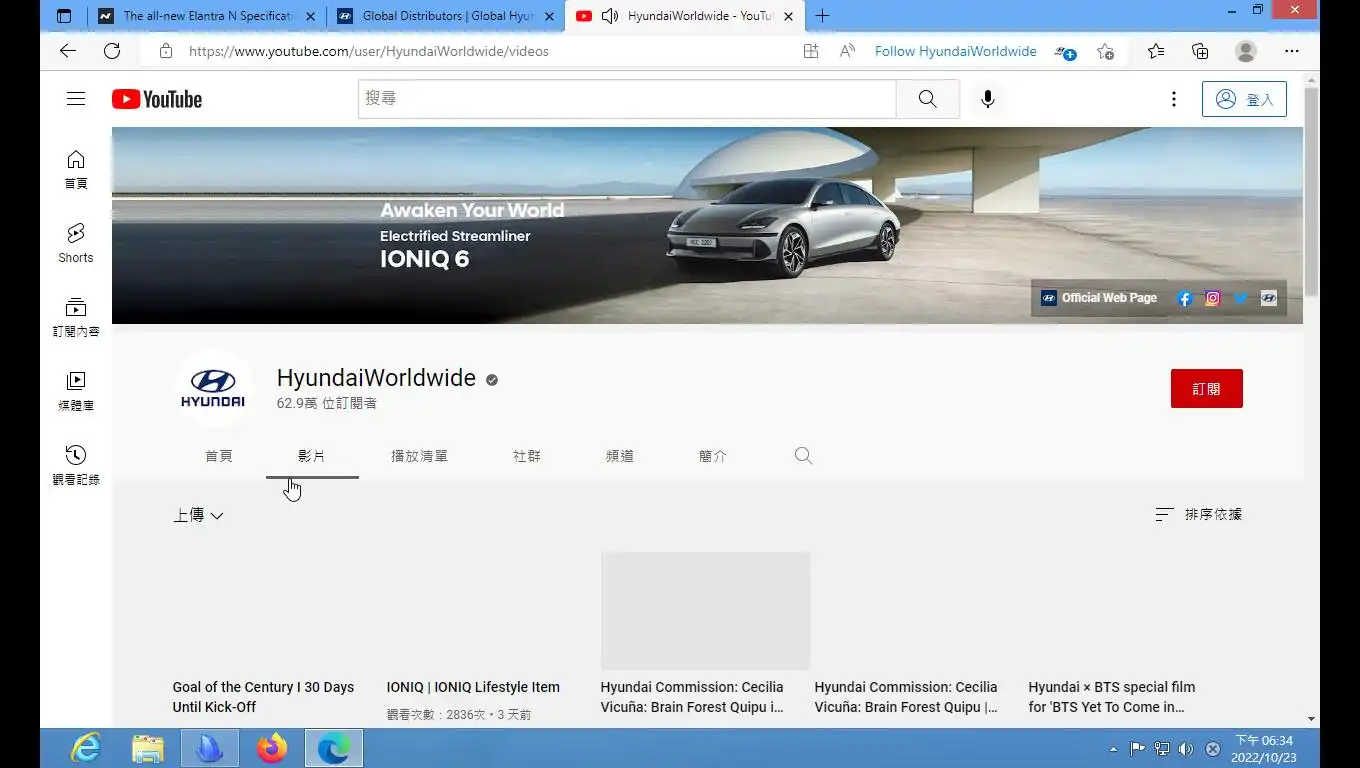Switch to the Elantra N Specifications tab
Image resolution: width=1360 pixels, height=768 pixels.
click(x=205, y=16)
